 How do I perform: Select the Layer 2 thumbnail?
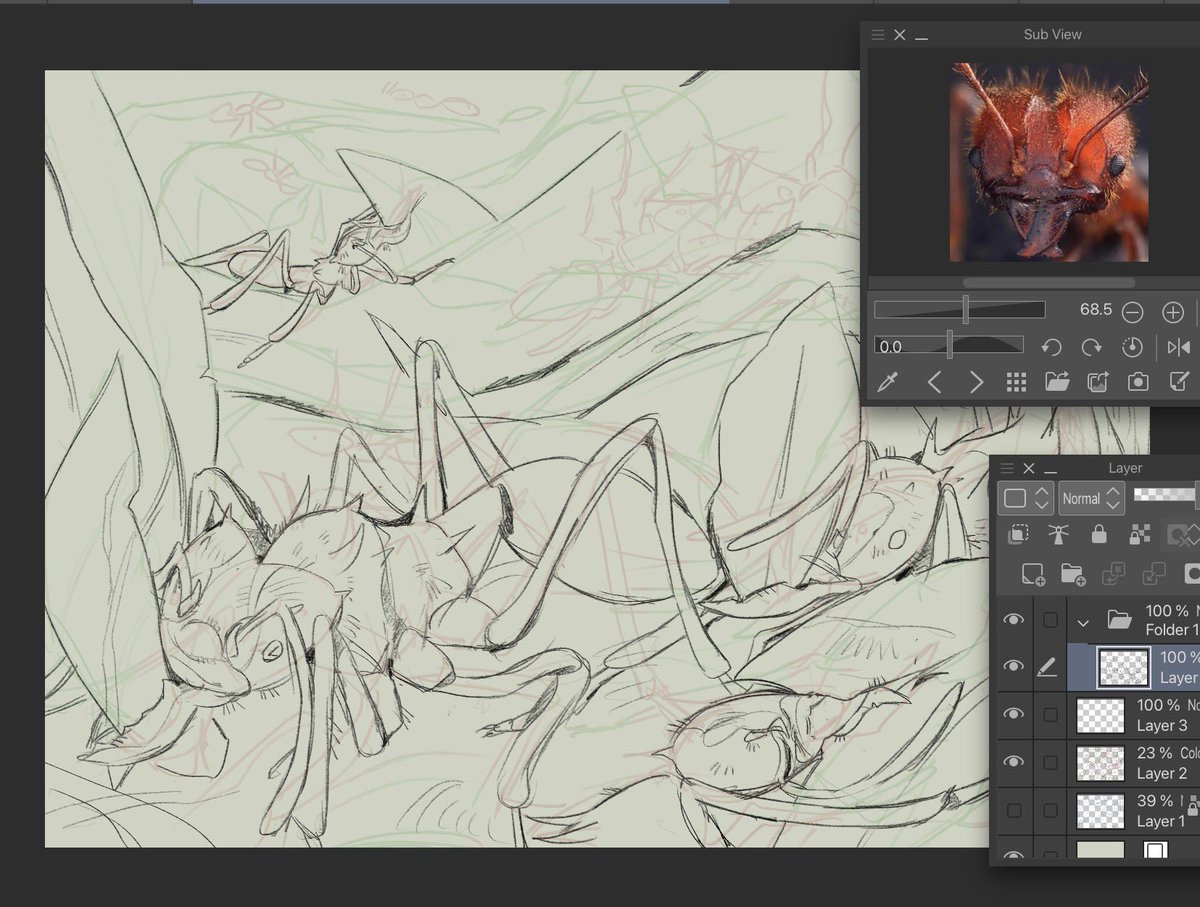coord(1100,763)
